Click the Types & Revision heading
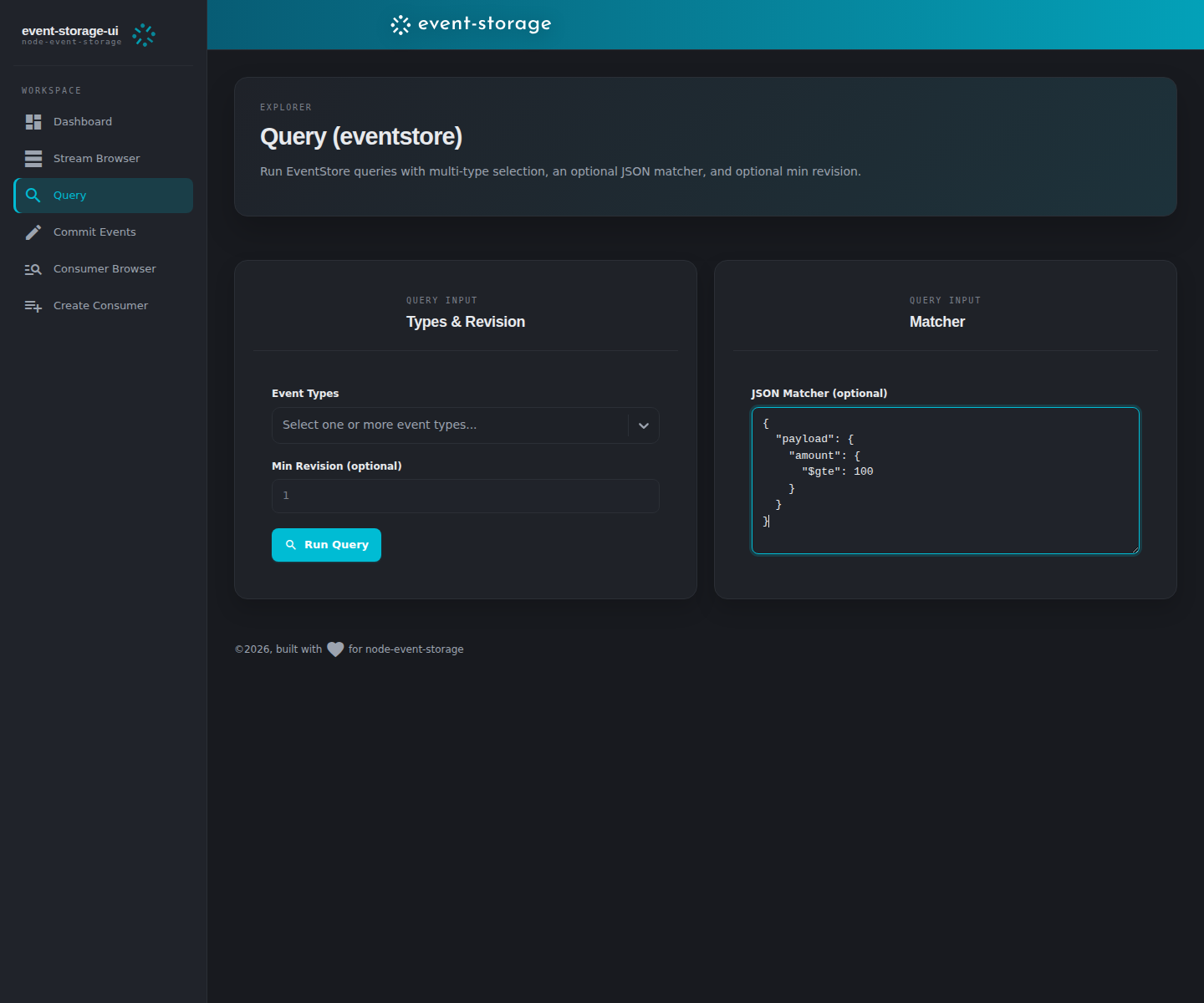The height and width of the screenshot is (1003, 1204). [x=466, y=322]
